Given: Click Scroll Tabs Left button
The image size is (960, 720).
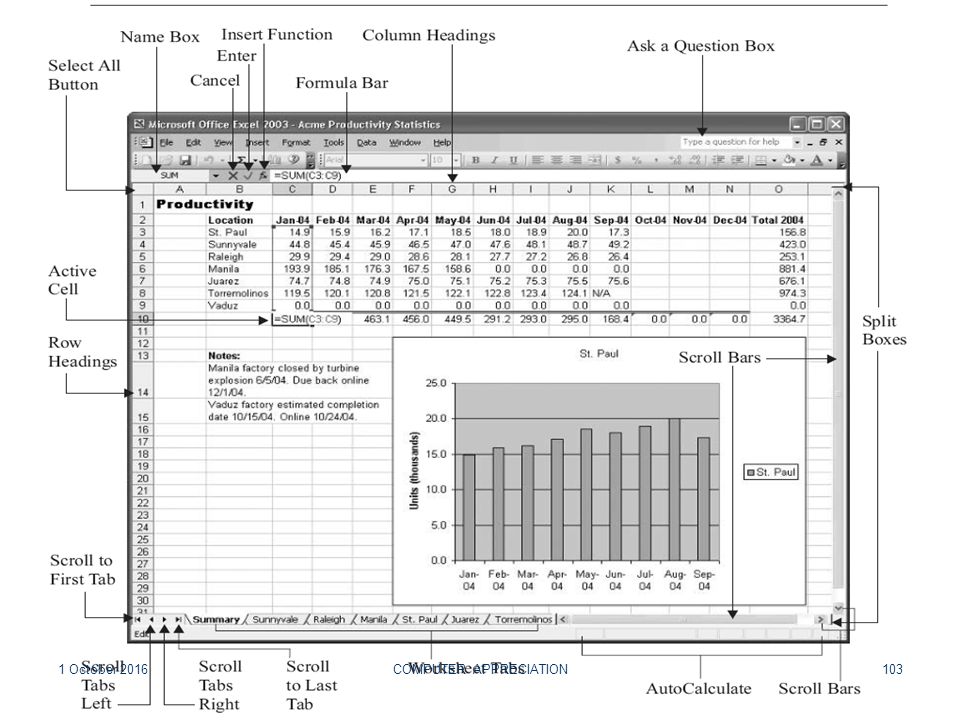Looking at the screenshot, I should coord(151,620).
